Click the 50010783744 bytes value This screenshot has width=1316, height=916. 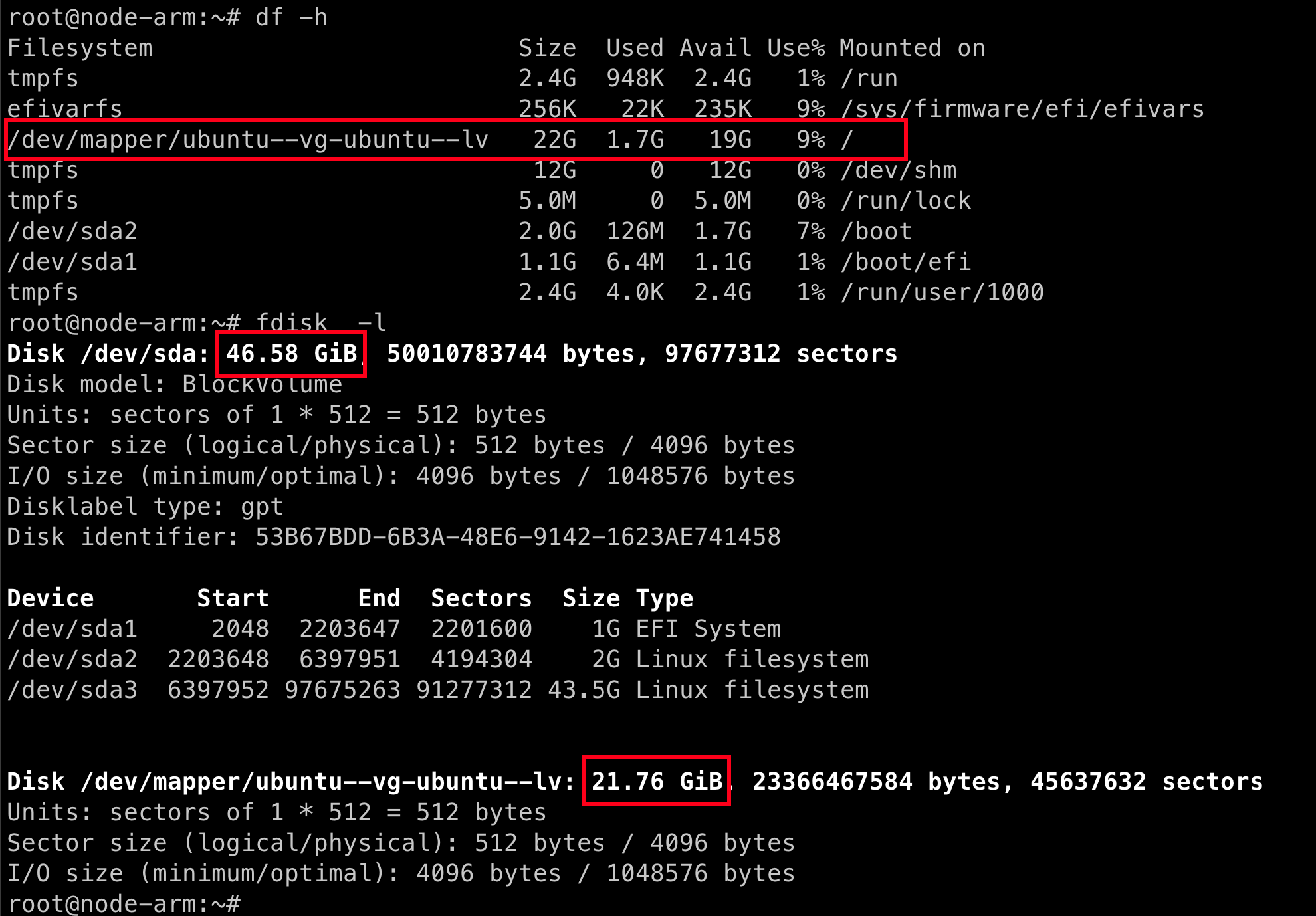[467, 354]
